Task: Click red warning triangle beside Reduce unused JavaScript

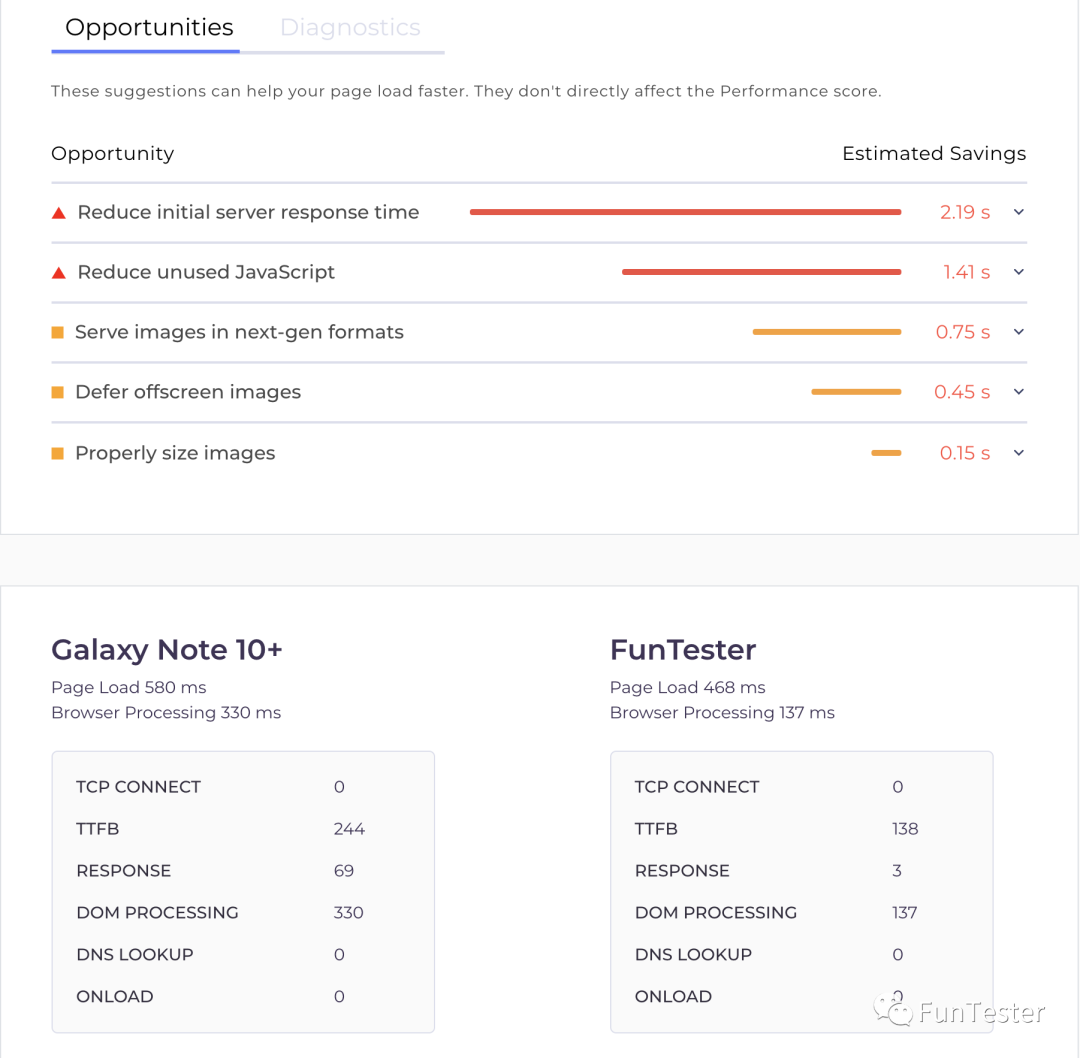Action: 58,273
